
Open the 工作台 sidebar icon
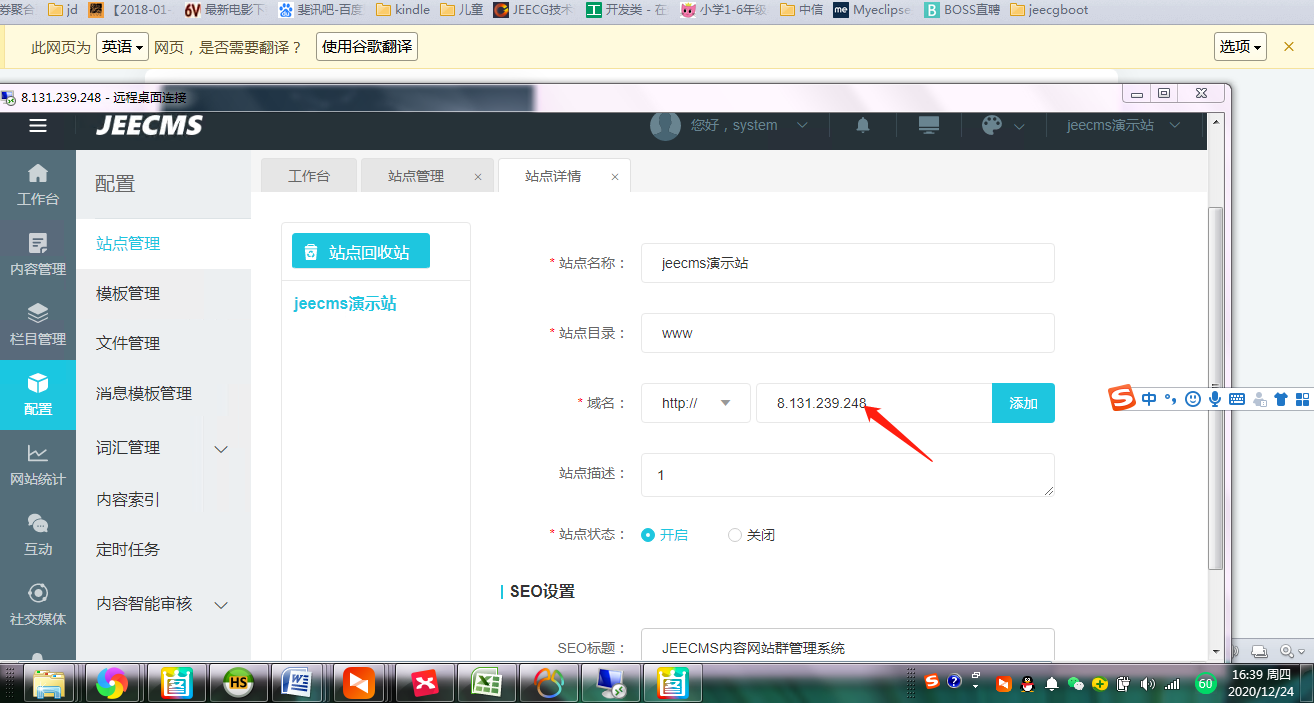tap(38, 185)
